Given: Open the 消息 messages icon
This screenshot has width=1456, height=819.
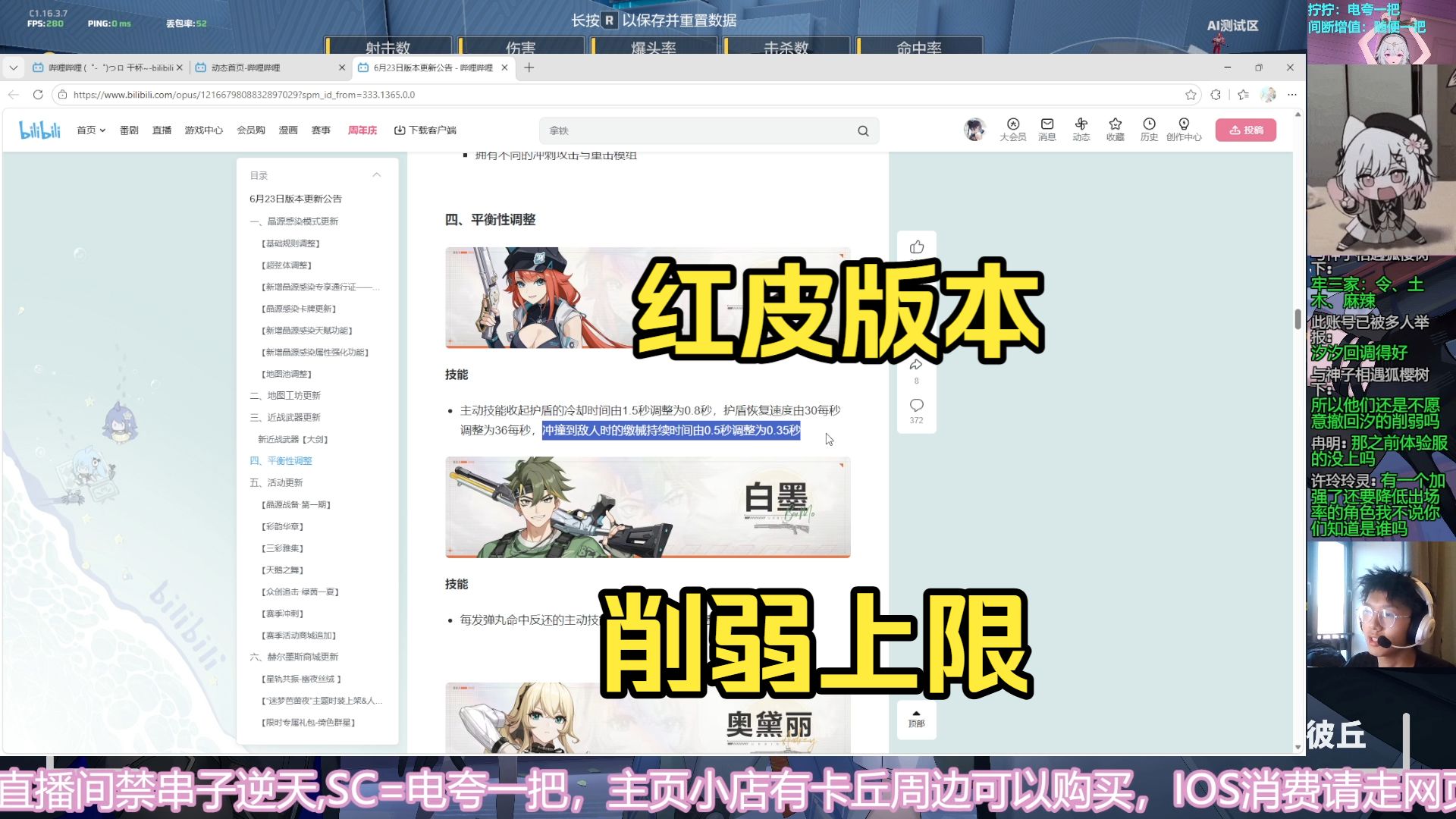Looking at the screenshot, I should [1047, 130].
